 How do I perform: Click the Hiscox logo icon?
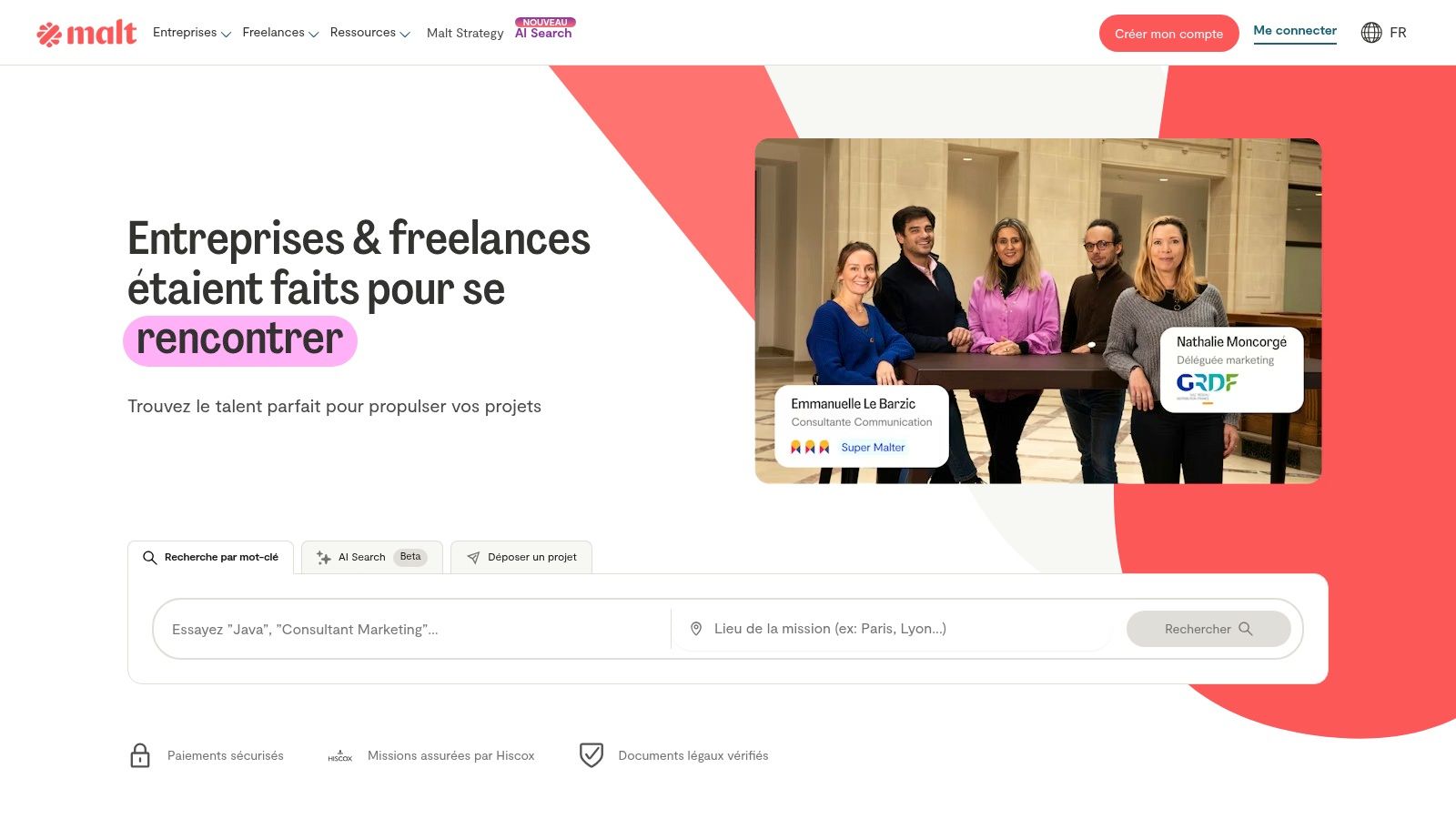340,756
